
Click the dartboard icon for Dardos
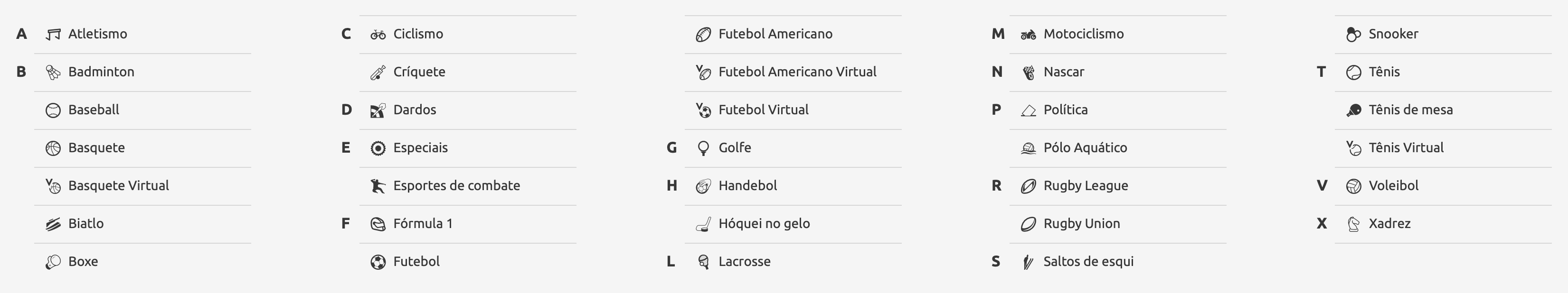coord(378,110)
